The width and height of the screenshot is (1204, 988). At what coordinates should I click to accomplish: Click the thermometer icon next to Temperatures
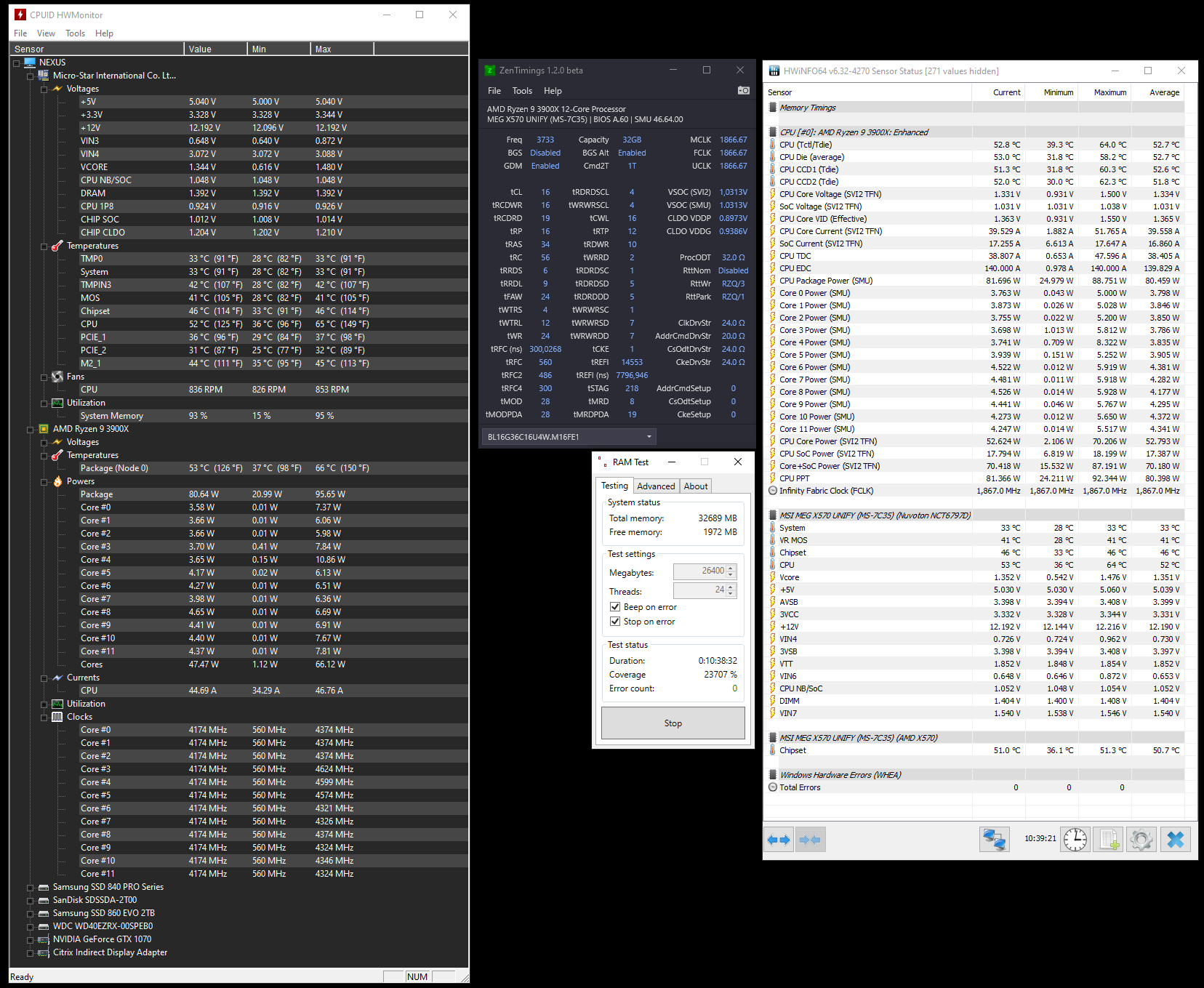tap(57, 246)
